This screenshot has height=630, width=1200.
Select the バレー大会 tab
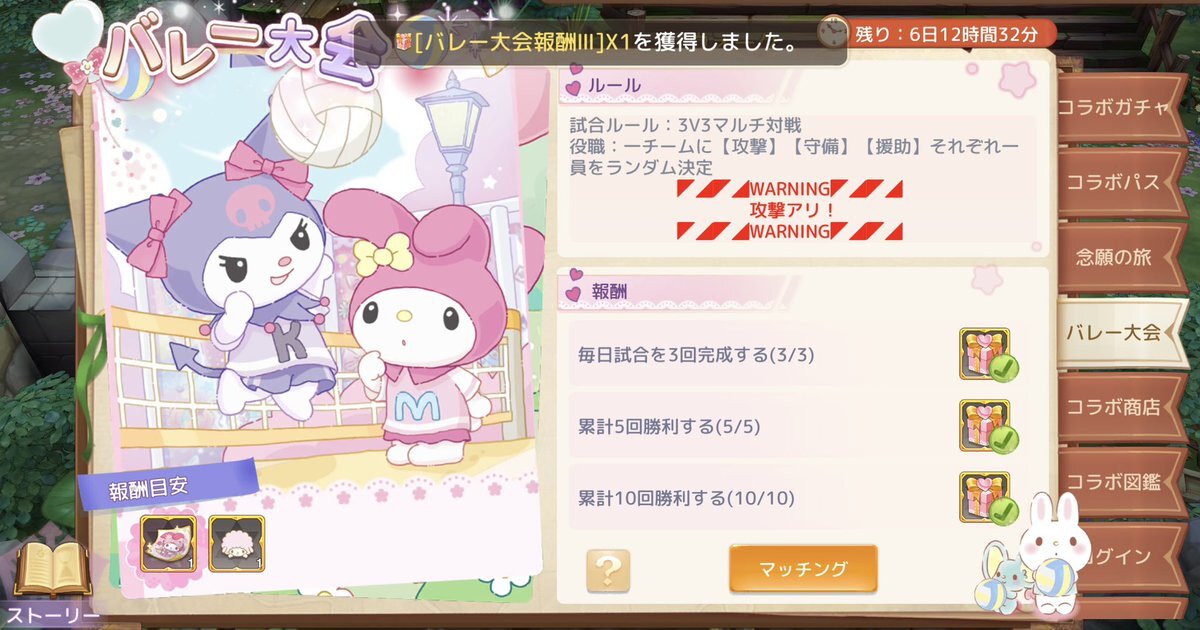(x=1122, y=333)
